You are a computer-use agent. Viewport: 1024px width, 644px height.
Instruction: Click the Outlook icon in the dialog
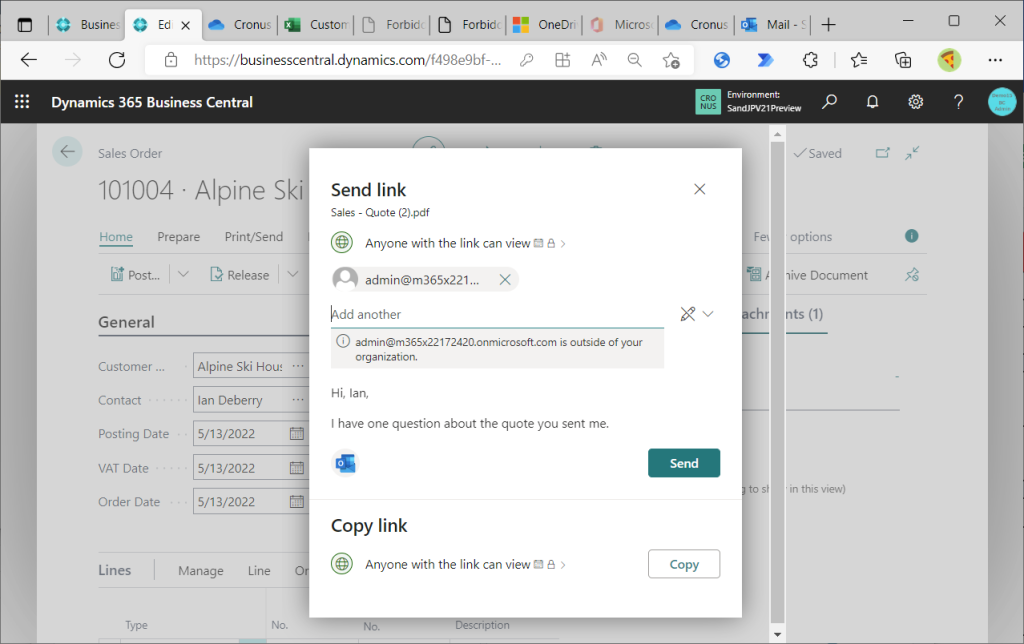coord(345,463)
